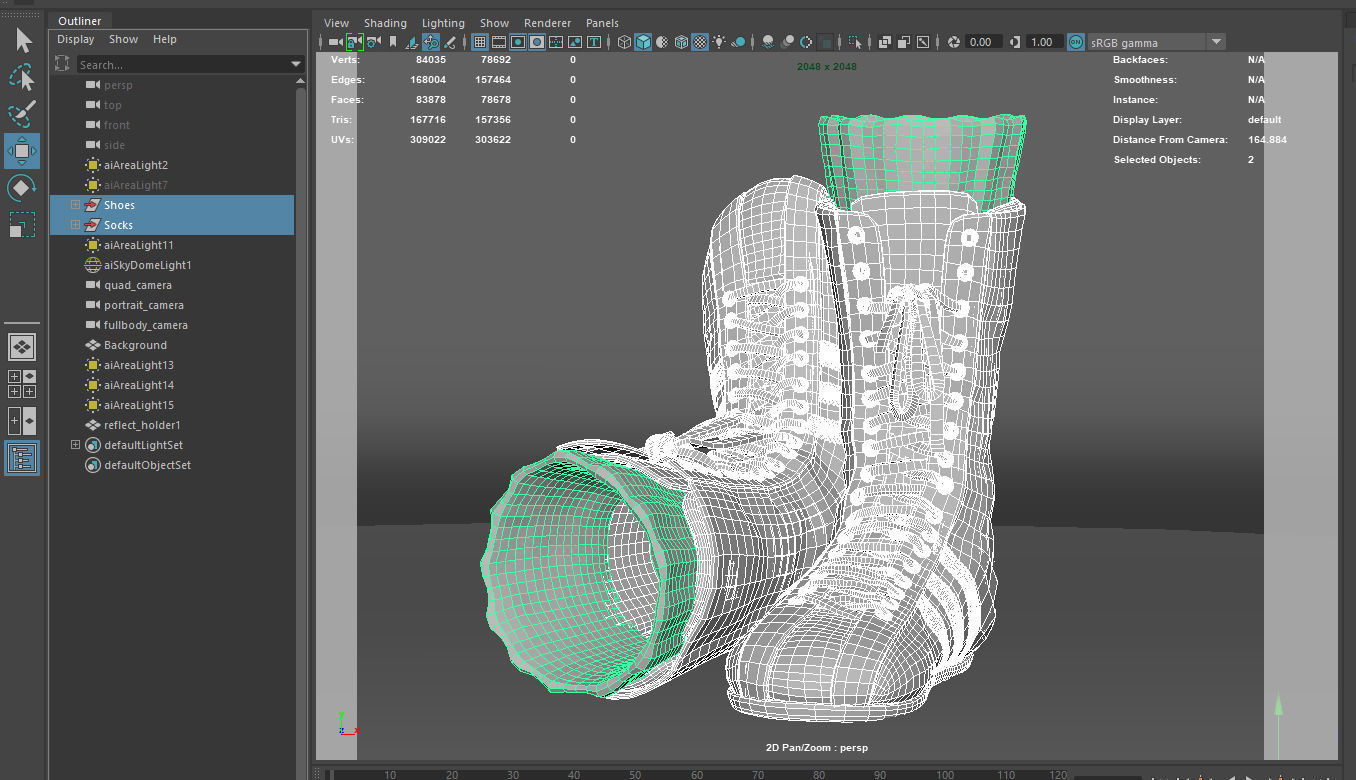Screen dimensions: 1356x780
Task: Open the Renderer menu
Action: 548,23
